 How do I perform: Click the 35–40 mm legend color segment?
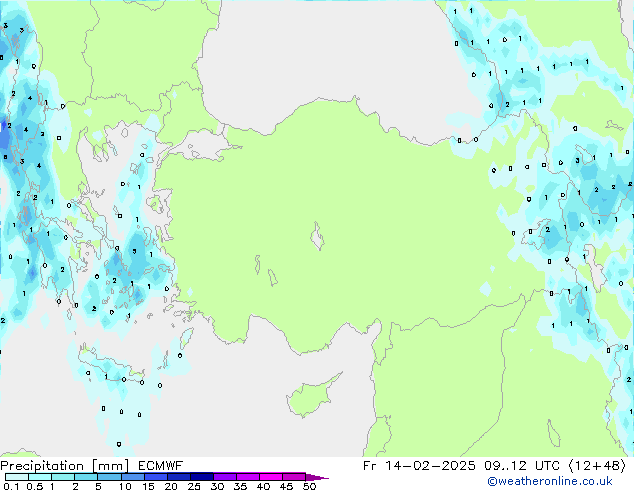[x=248, y=477]
